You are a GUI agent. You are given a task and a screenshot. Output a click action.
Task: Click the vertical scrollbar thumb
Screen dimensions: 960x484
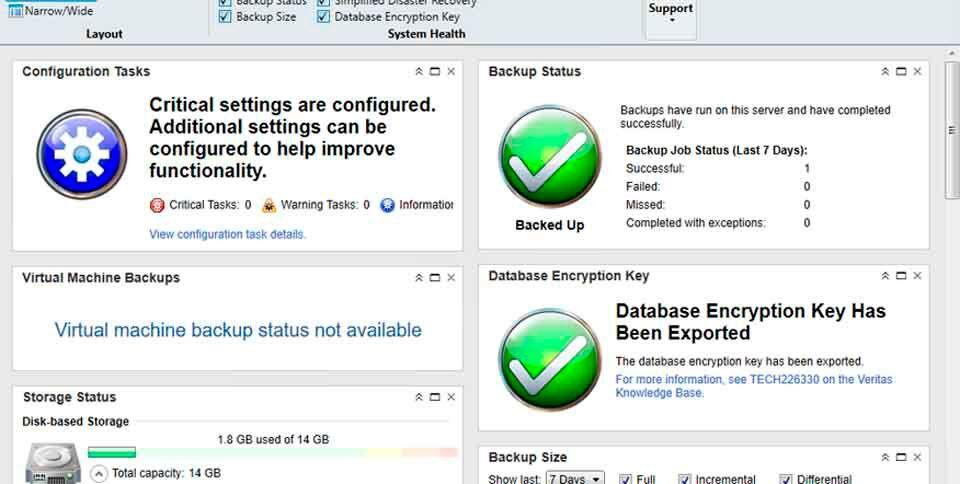952,130
